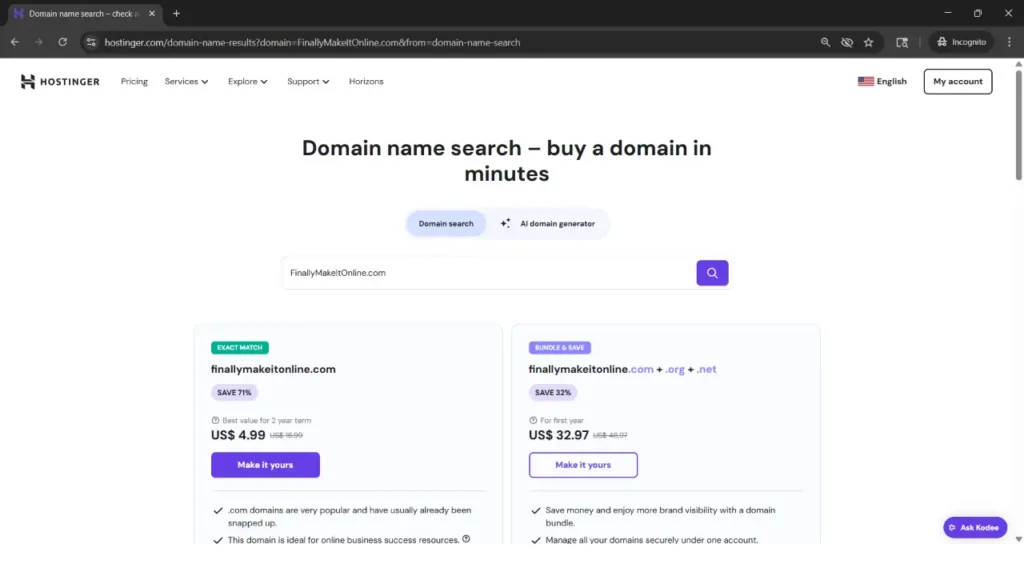Open the Horizons menu item
Viewport: 1024px width, 576px height.
point(366,82)
